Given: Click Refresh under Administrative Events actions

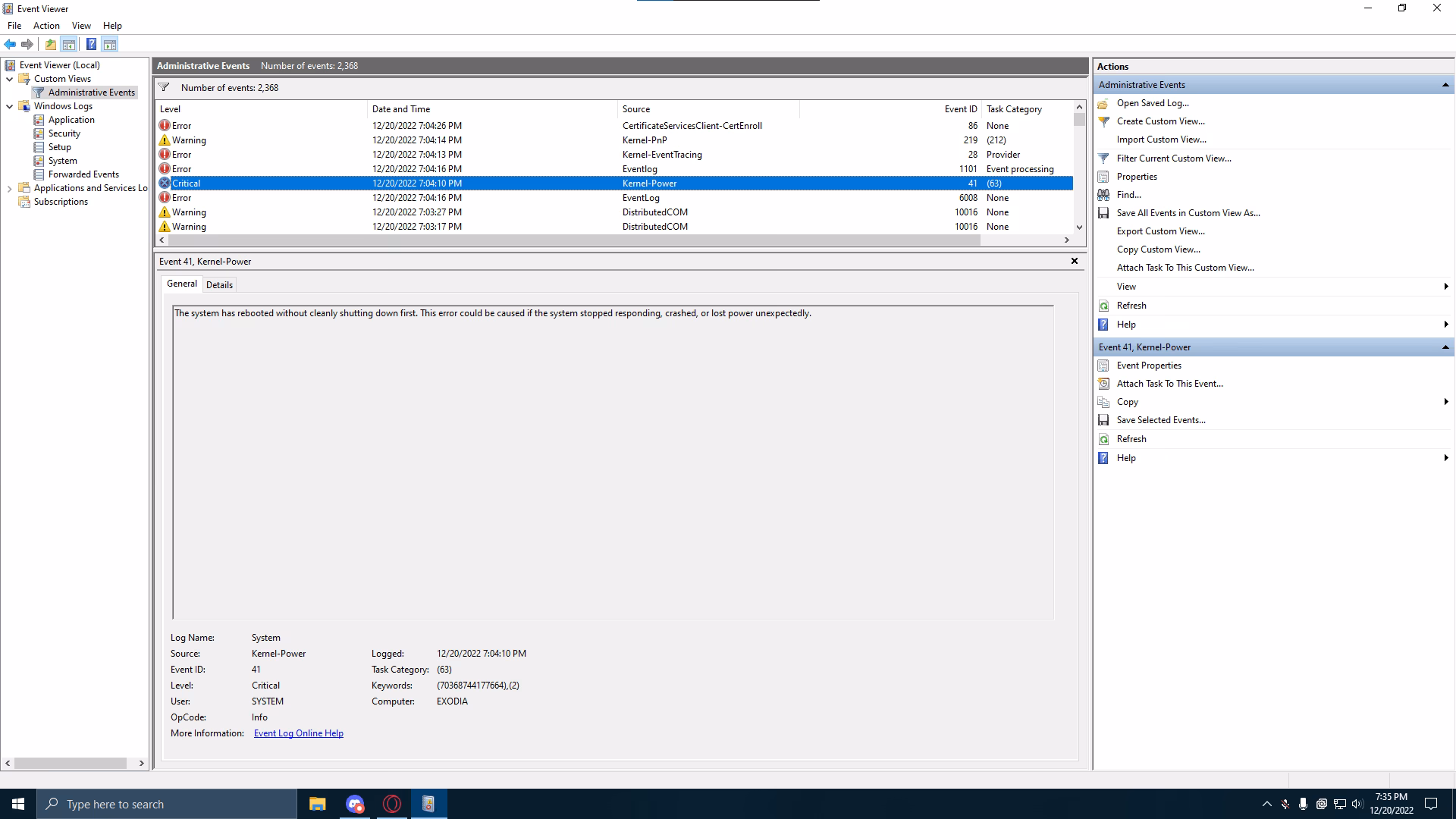Looking at the screenshot, I should 1131,306.
